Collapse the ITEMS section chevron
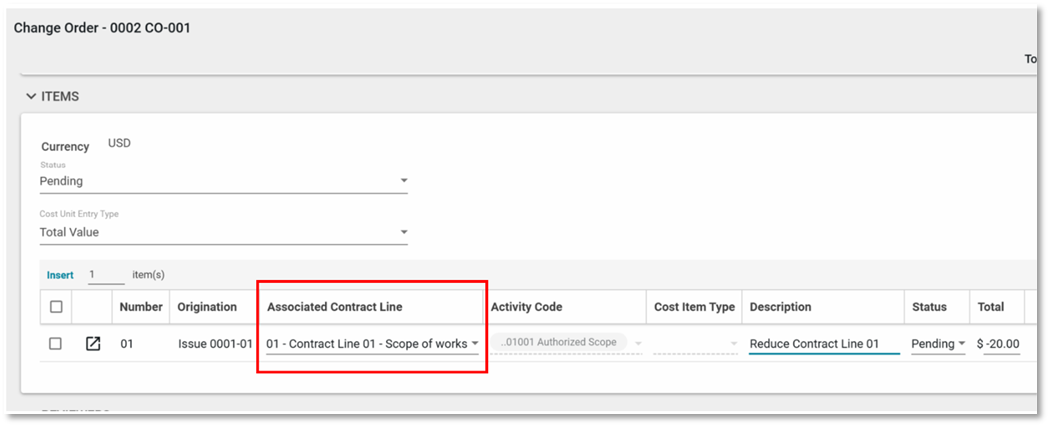The width and height of the screenshot is (1049, 426). (31, 97)
